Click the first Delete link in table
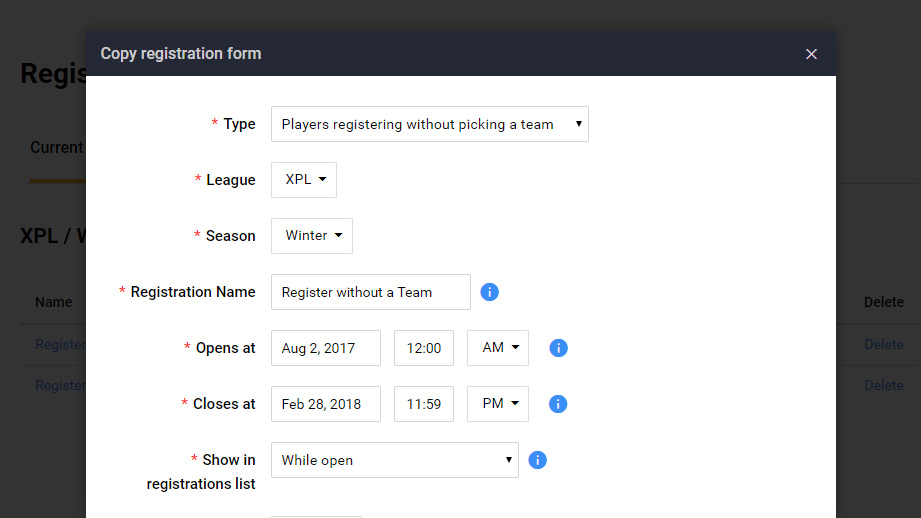 884,344
